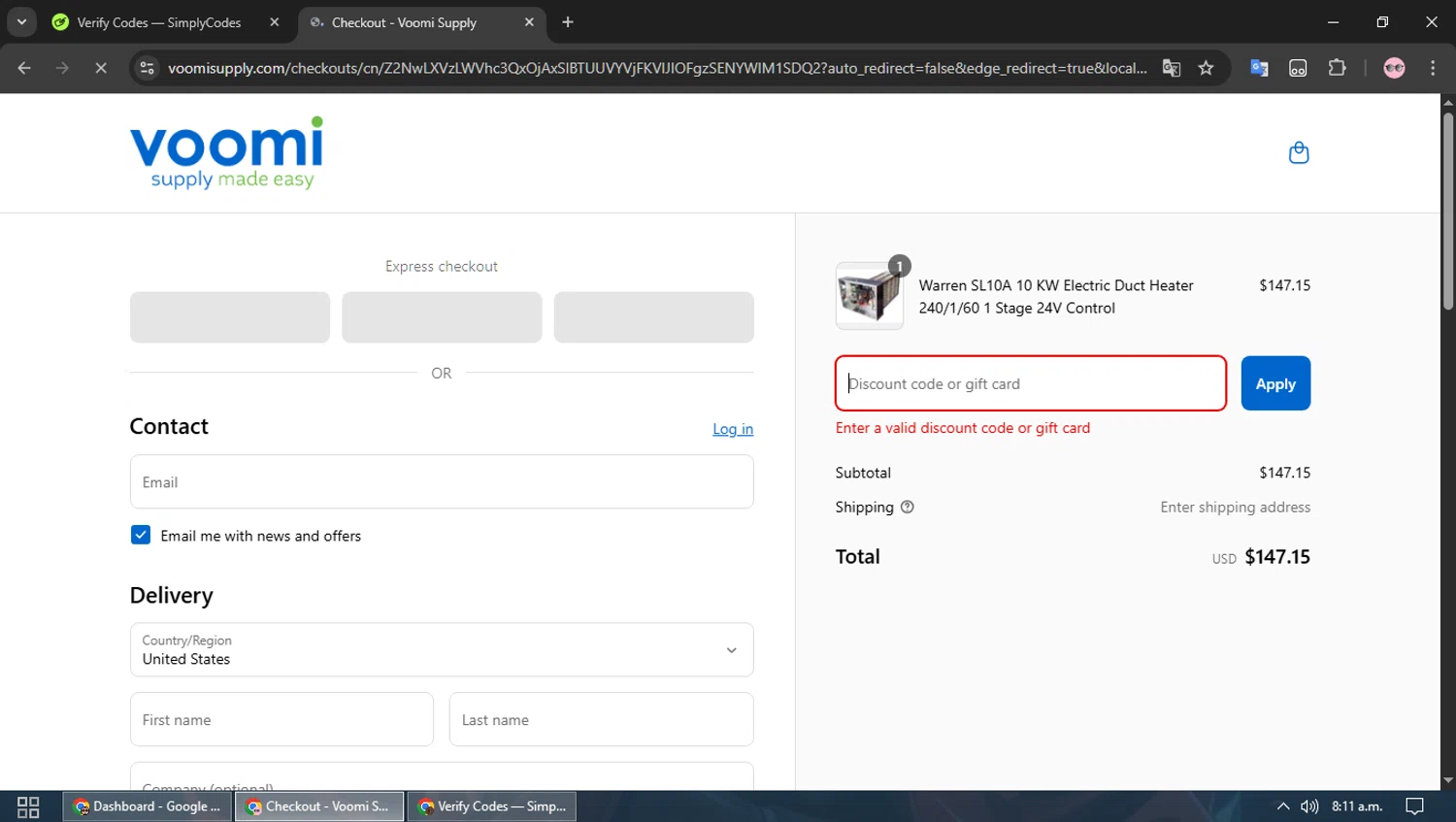Switch to Dashboard - Google taskbar window
The width and height of the screenshot is (1456, 822).
click(x=148, y=806)
